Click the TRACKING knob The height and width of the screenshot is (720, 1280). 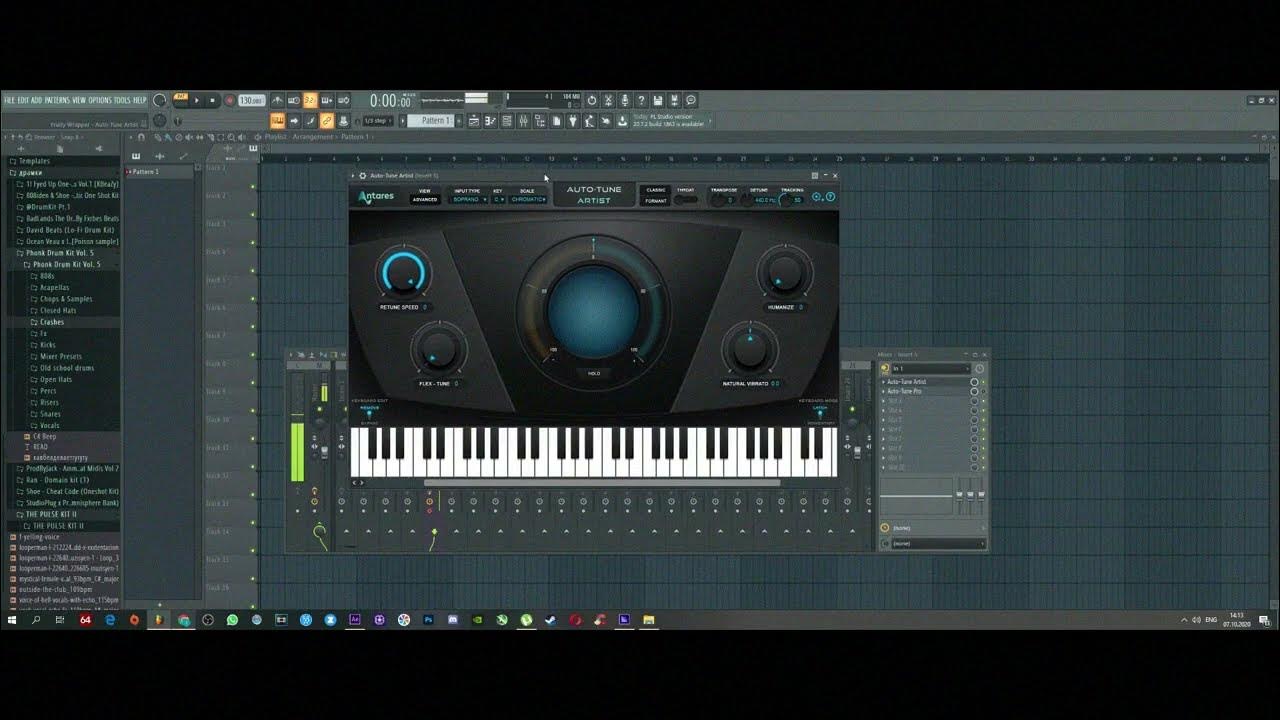pyautogui.click(x=784, y=199)
